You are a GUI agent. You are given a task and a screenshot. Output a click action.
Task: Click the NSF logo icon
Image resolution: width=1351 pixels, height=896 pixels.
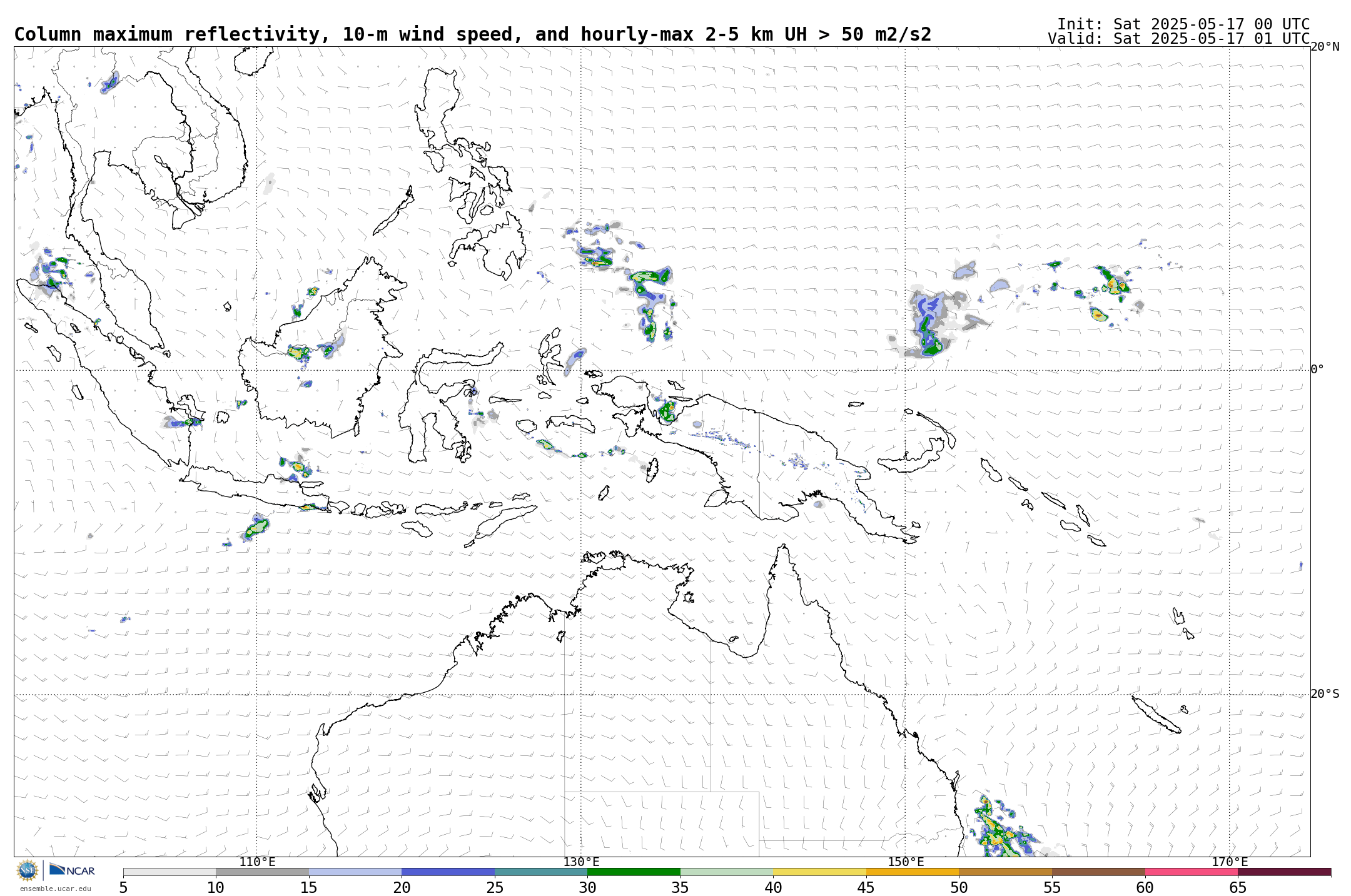tap(28, 870)
